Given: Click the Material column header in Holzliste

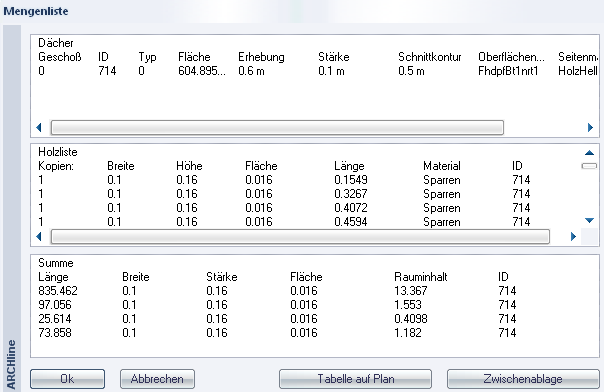Looking at the screenshot, I should point(442,166).
